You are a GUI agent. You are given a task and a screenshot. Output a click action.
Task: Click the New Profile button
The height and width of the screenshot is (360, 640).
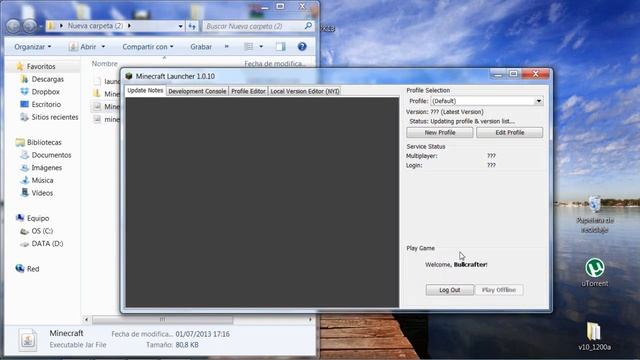tap(440, 133)
